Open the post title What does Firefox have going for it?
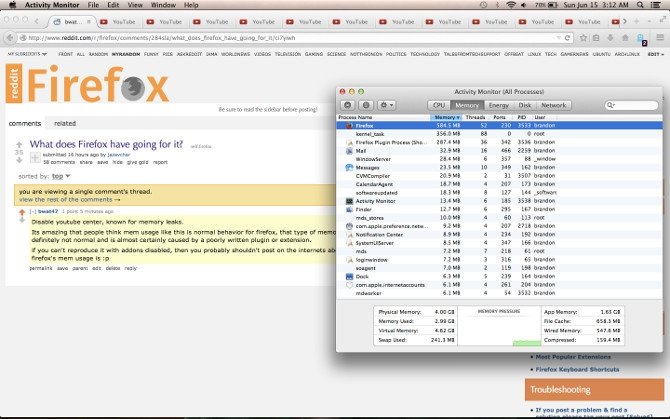Screen dimensions: 670x419 tap(106, 144)
